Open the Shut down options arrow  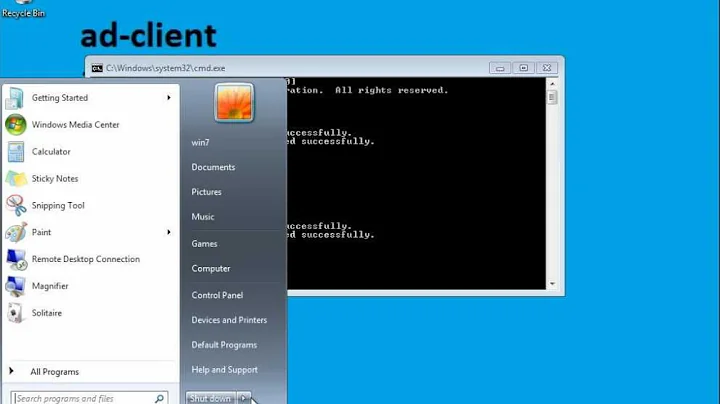point(244,398)
